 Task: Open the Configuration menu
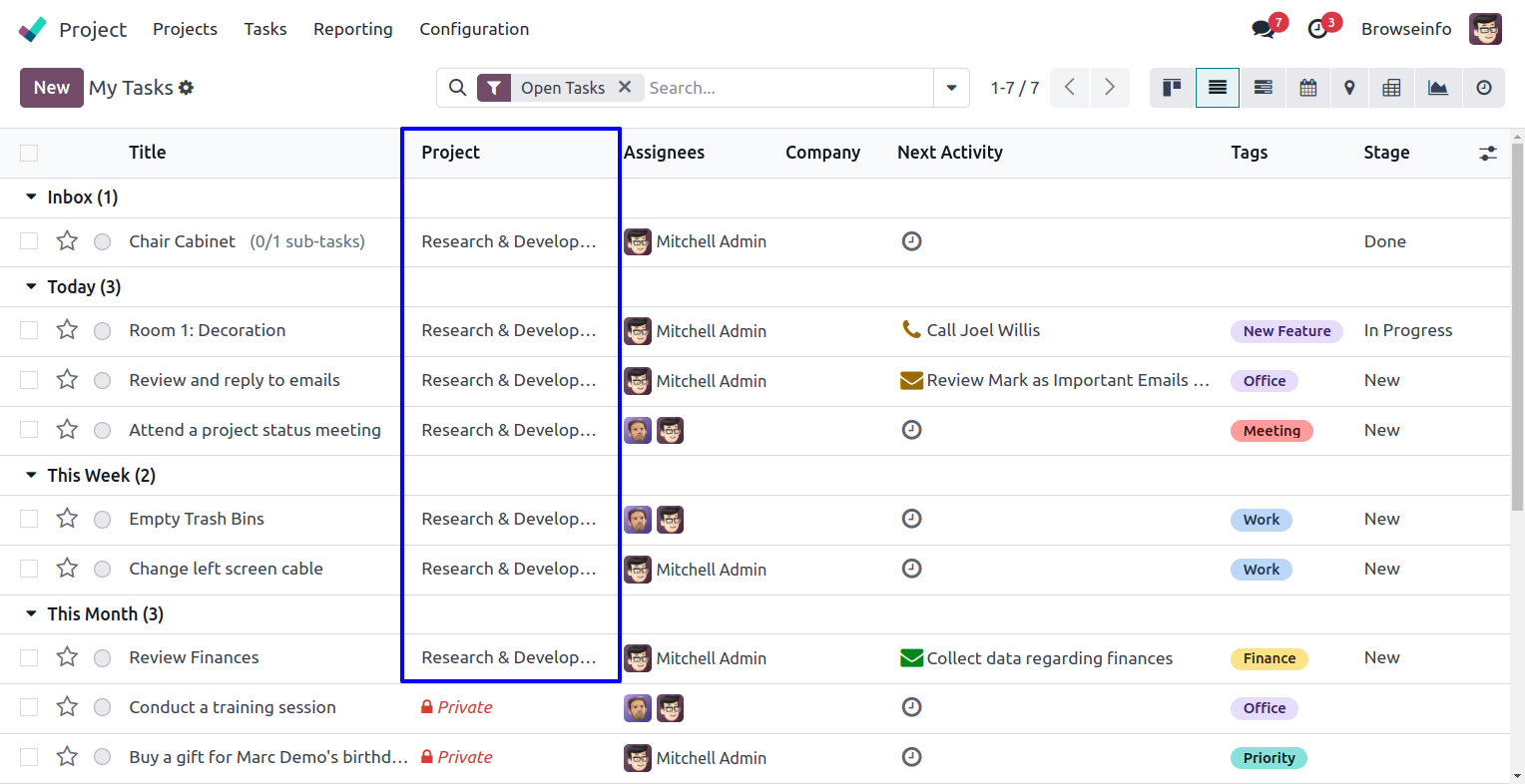[x=474, y=29]
